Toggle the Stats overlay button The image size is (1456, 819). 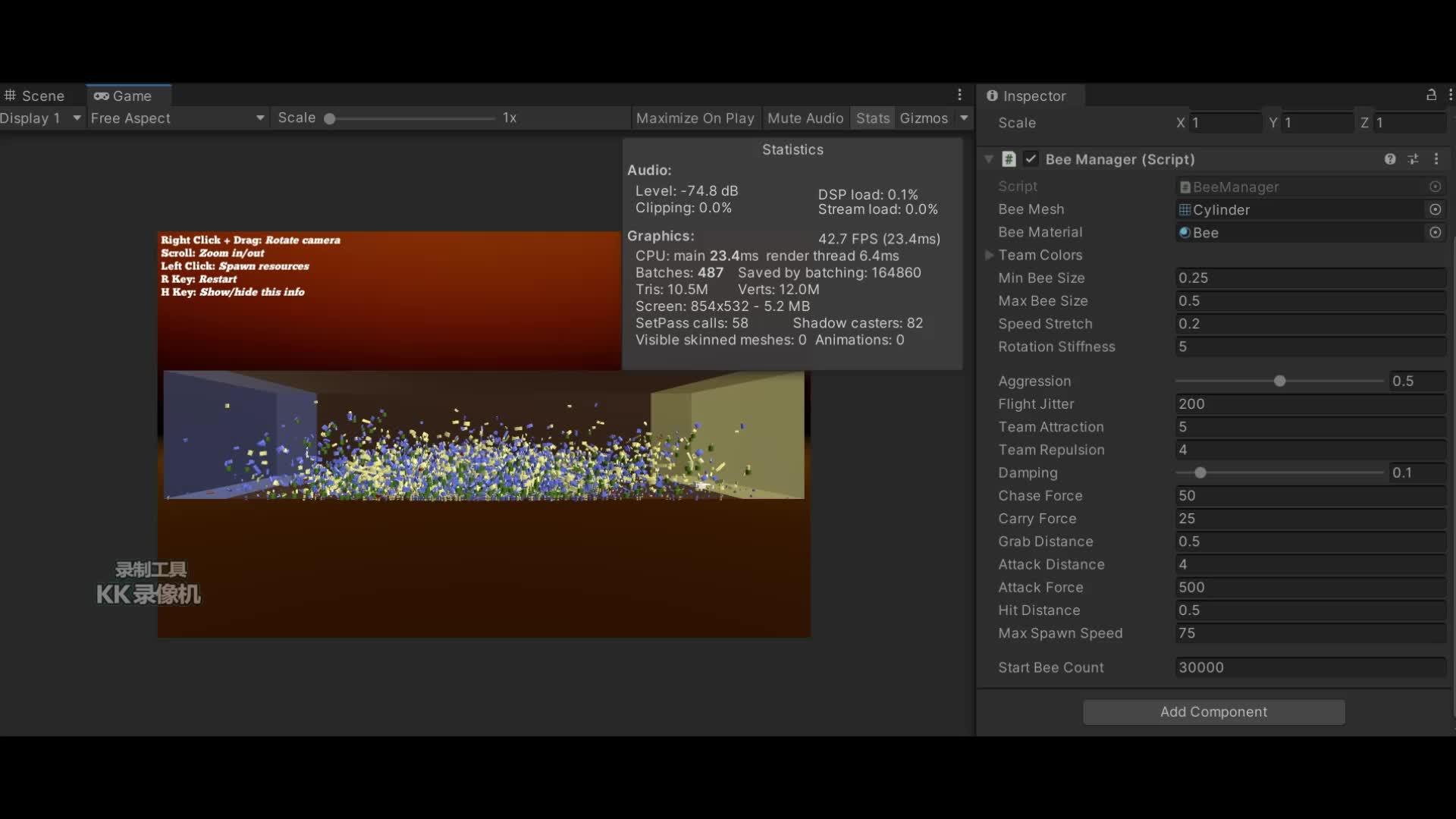pos(872,118)
